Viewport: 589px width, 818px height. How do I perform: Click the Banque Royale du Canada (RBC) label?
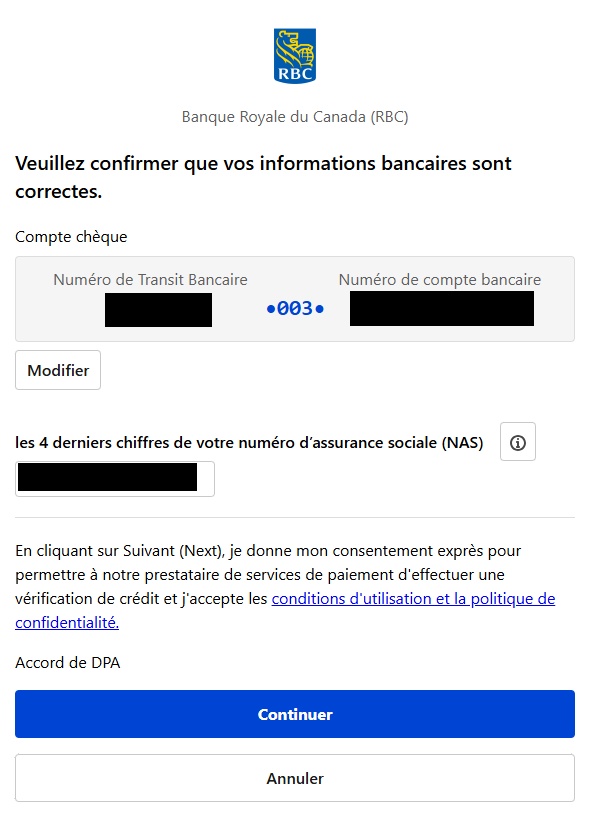(294, 117)
